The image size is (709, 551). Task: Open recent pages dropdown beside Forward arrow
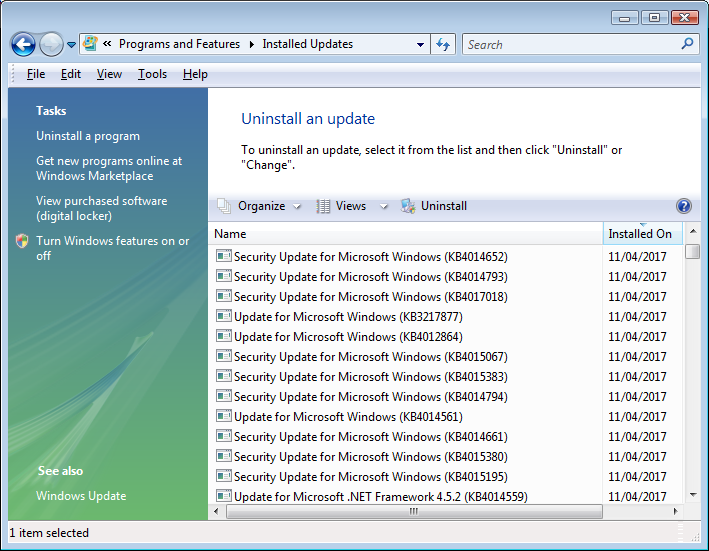click(x=71, y=45)
